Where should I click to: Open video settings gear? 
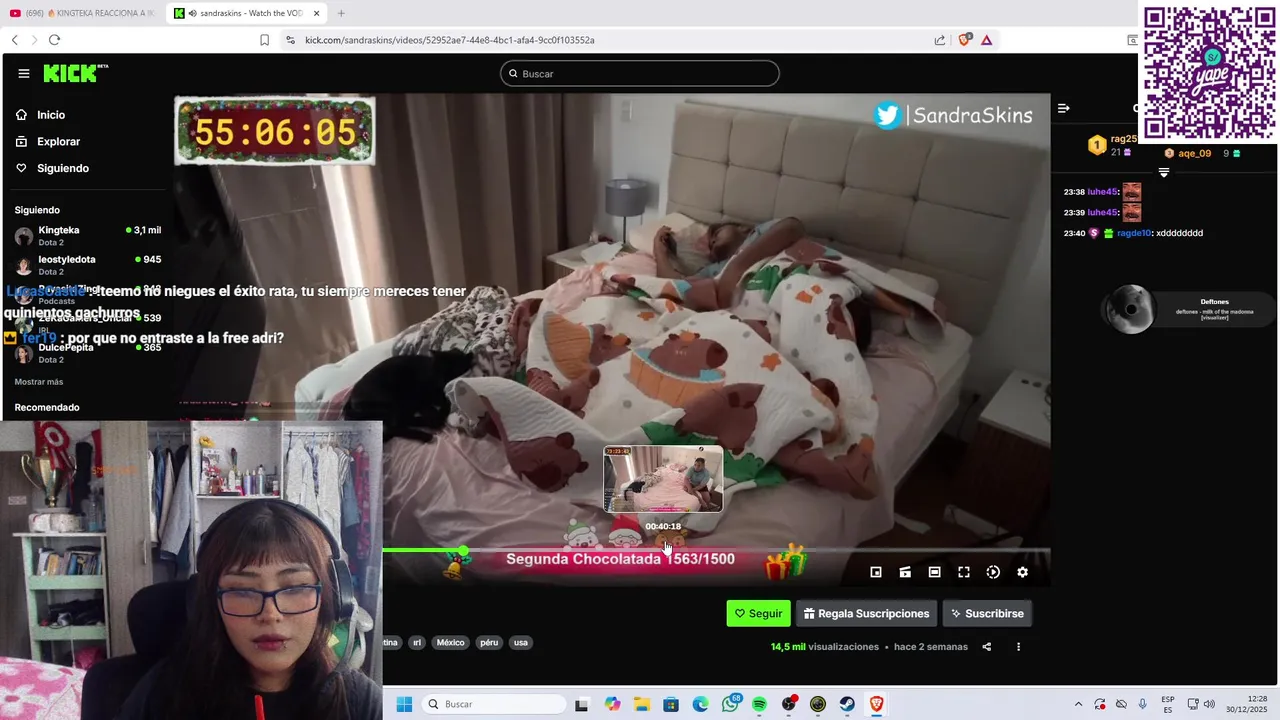coord(1022,572)
